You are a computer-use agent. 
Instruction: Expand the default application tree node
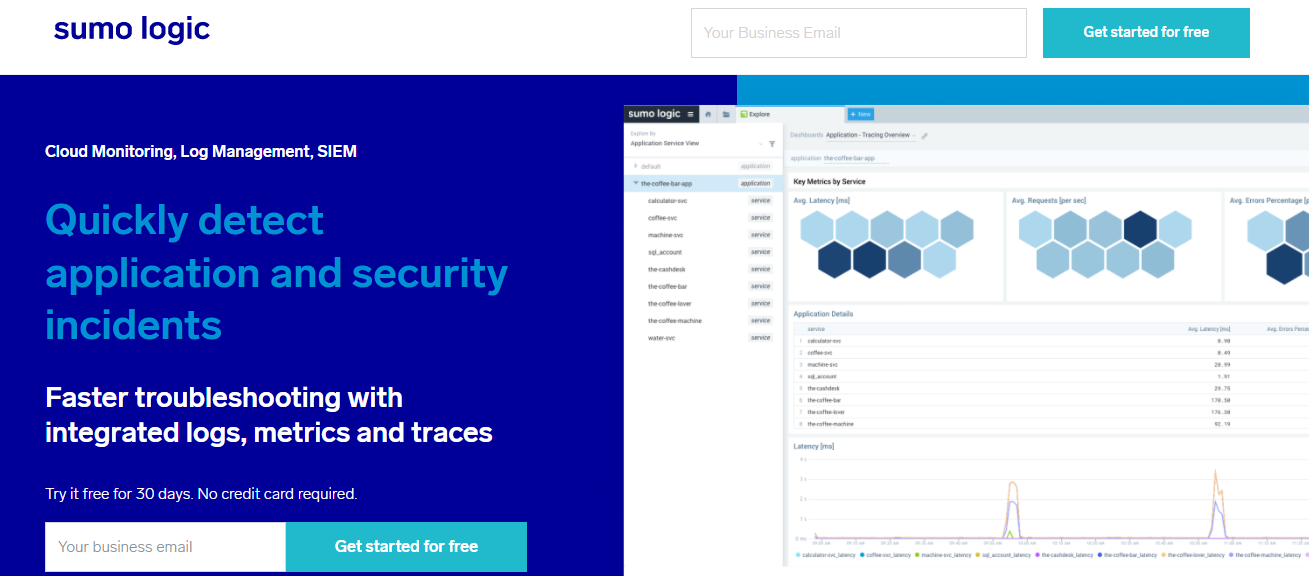pyautogui.click(x=635, y=166)
